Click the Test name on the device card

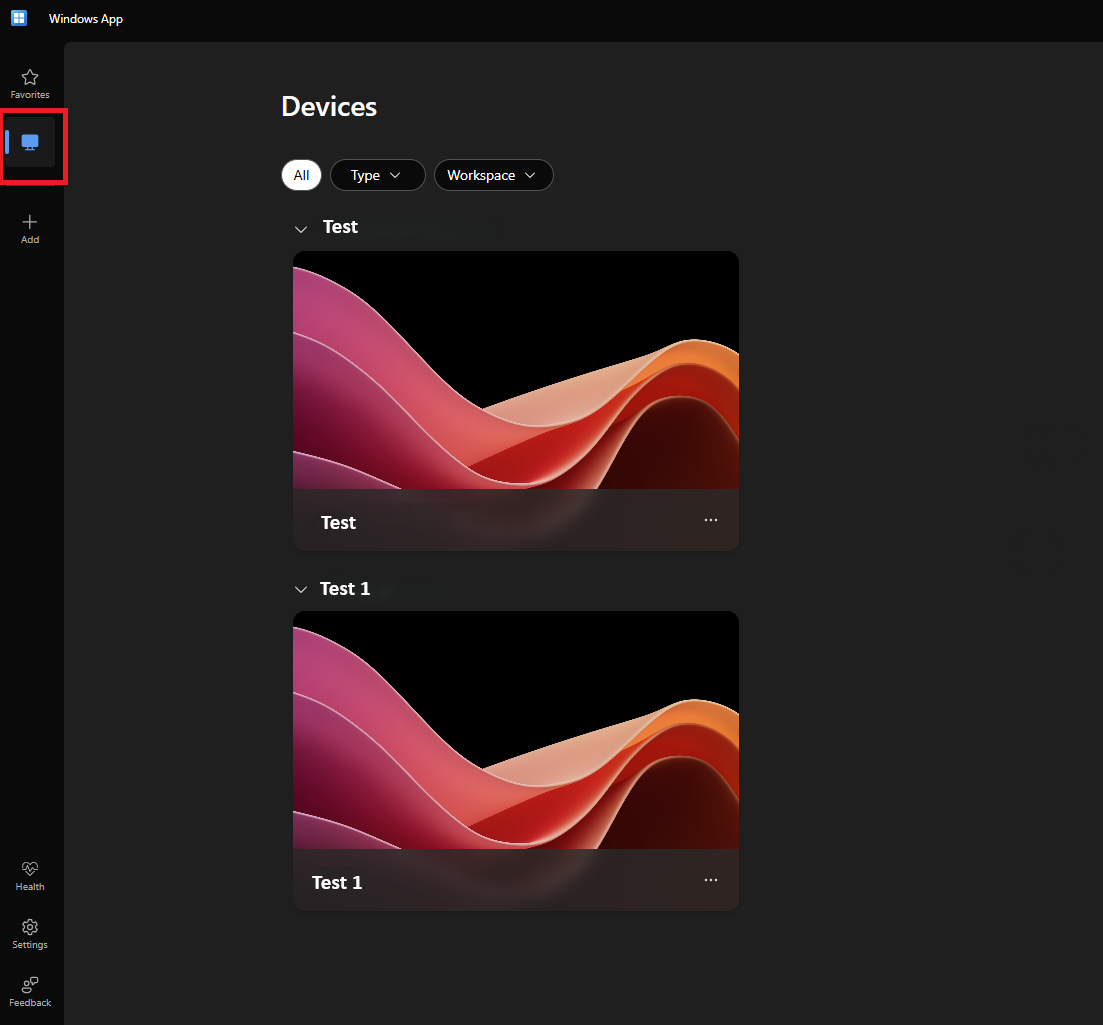(x=338, y=523)
